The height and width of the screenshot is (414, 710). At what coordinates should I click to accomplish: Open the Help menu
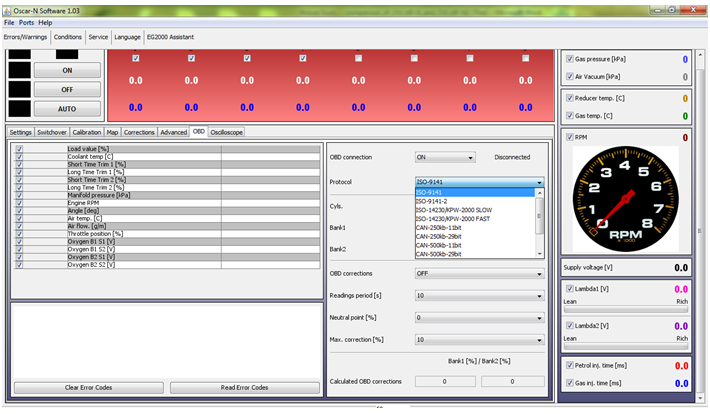(x=45, y=23)
